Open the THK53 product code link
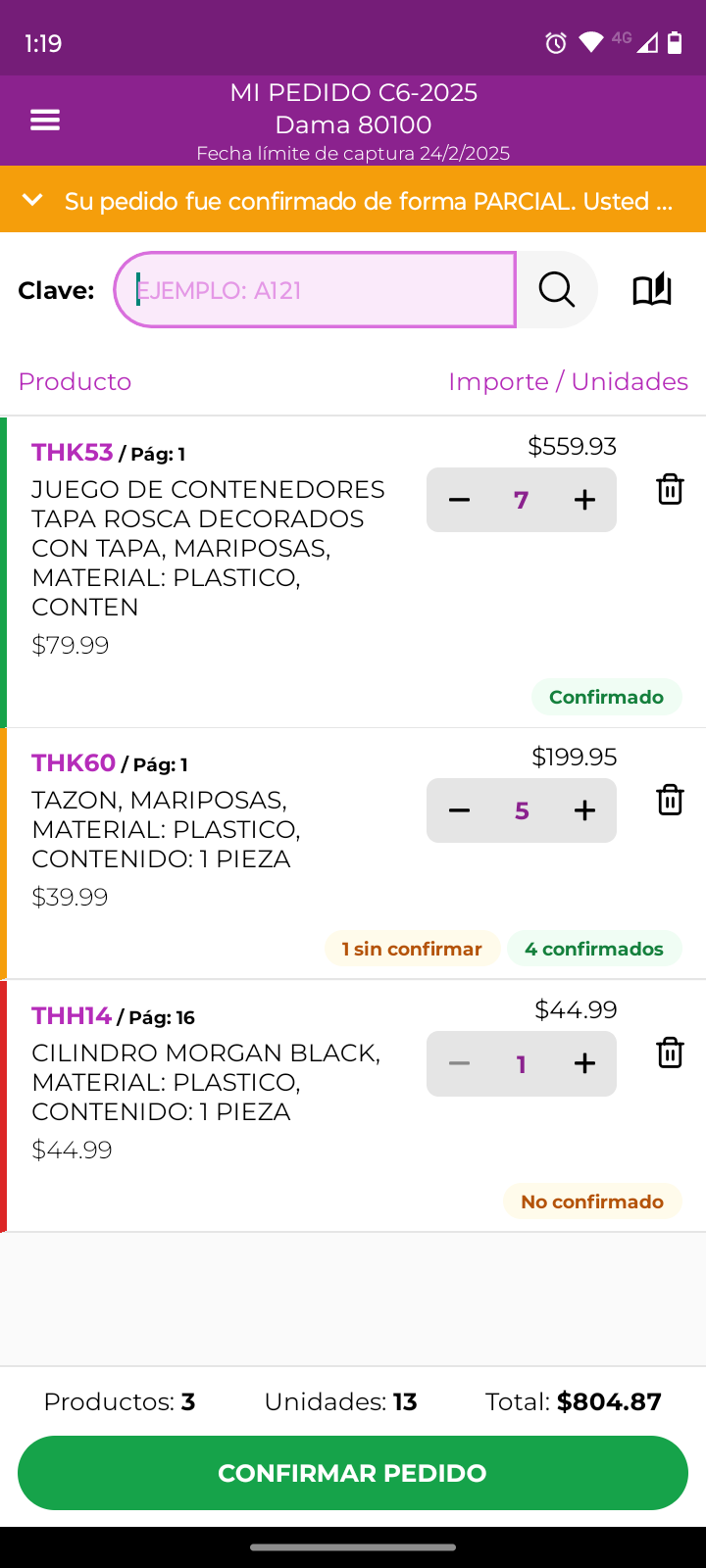 coord(73,452)
